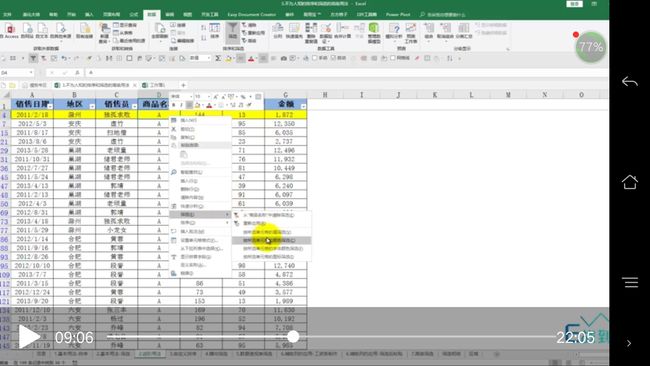650x366 pixels.
Task: Choose 排序 (Sort) in the context menu
Action: click(x=200, y=223)
